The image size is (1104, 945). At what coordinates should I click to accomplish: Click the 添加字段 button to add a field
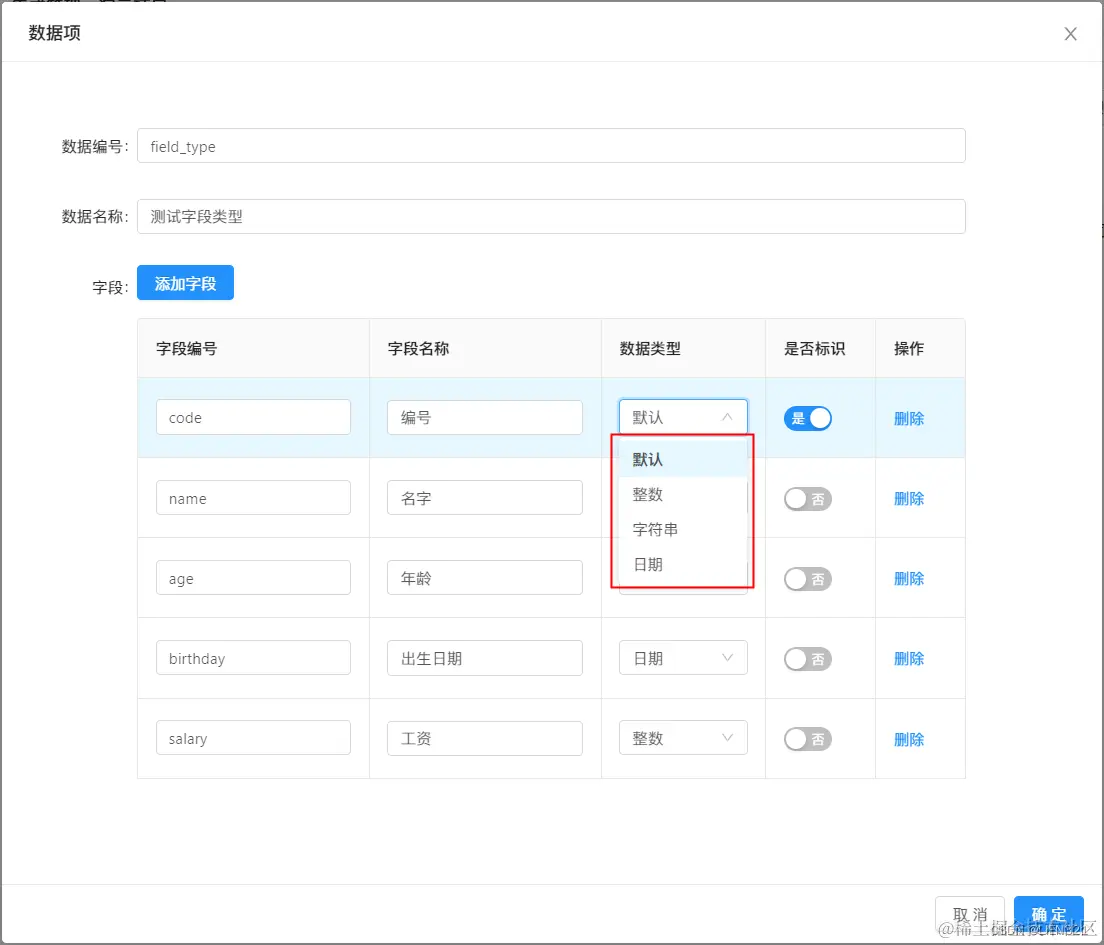185,283
